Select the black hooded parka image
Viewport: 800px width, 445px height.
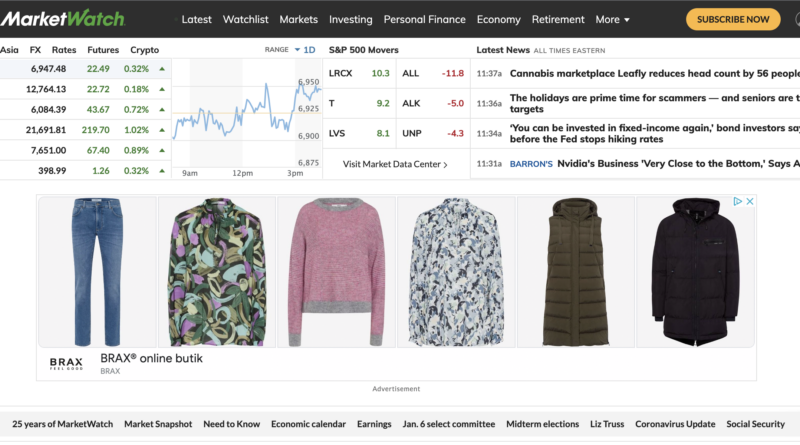tap(695, 270)
